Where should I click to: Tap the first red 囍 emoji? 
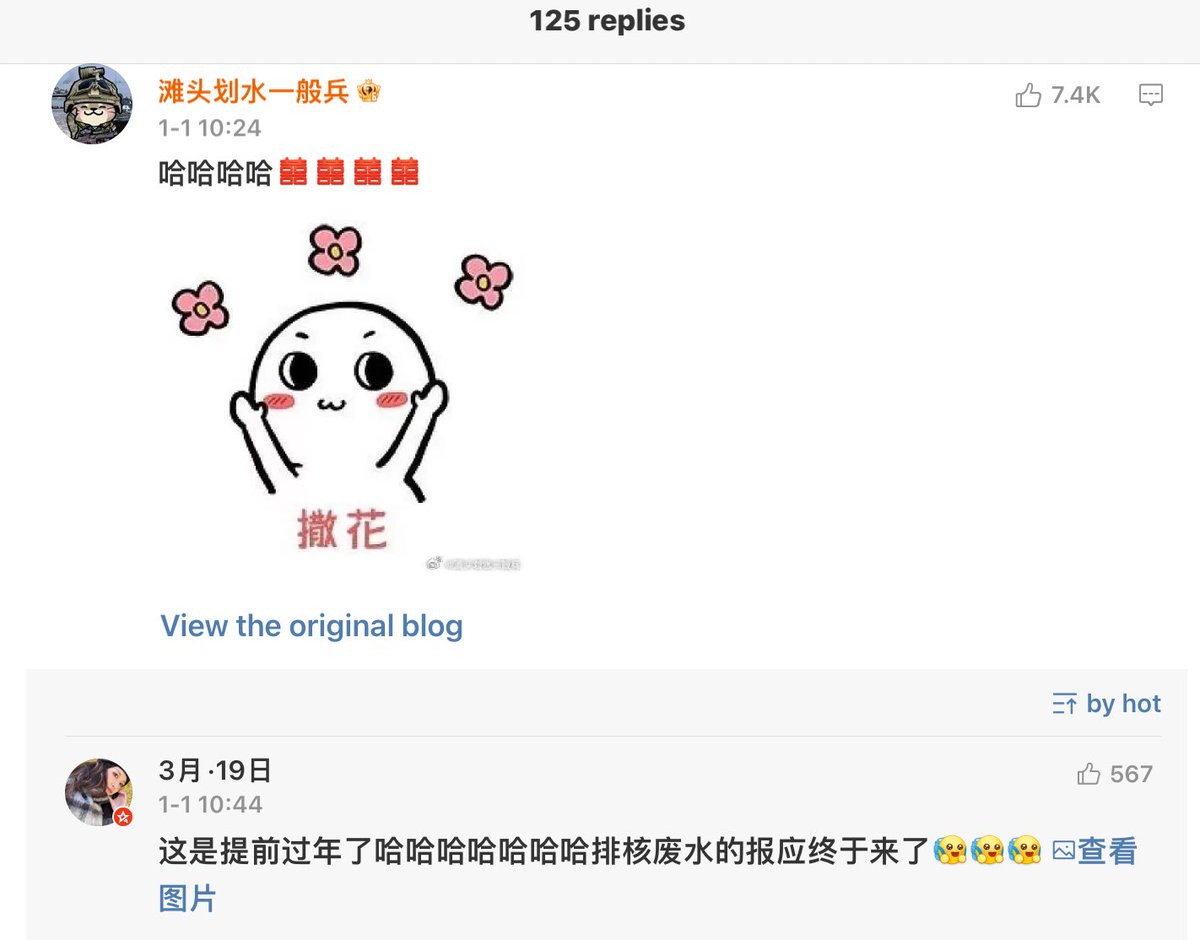293,173
